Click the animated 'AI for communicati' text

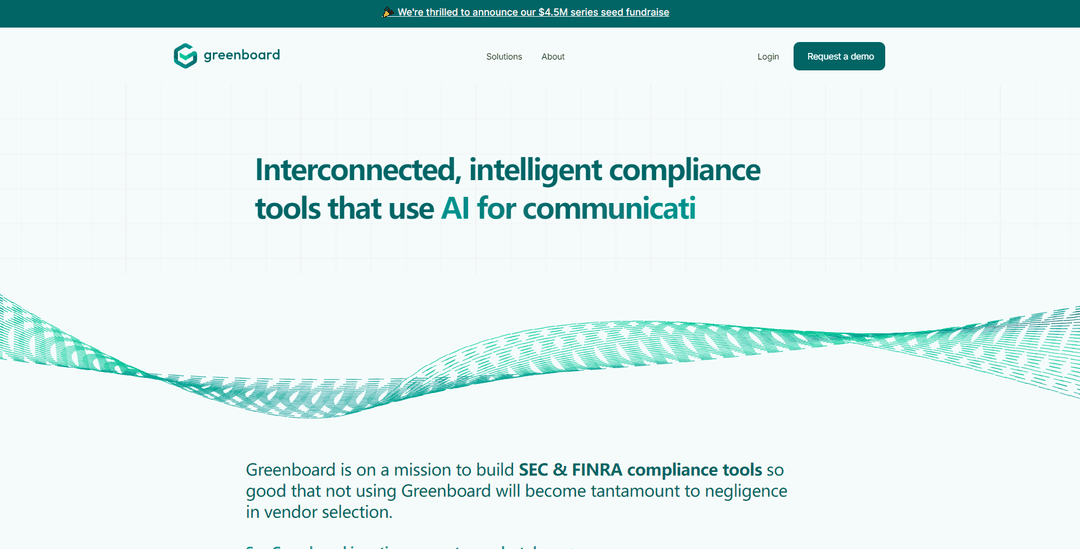click(x=568, y=208)
